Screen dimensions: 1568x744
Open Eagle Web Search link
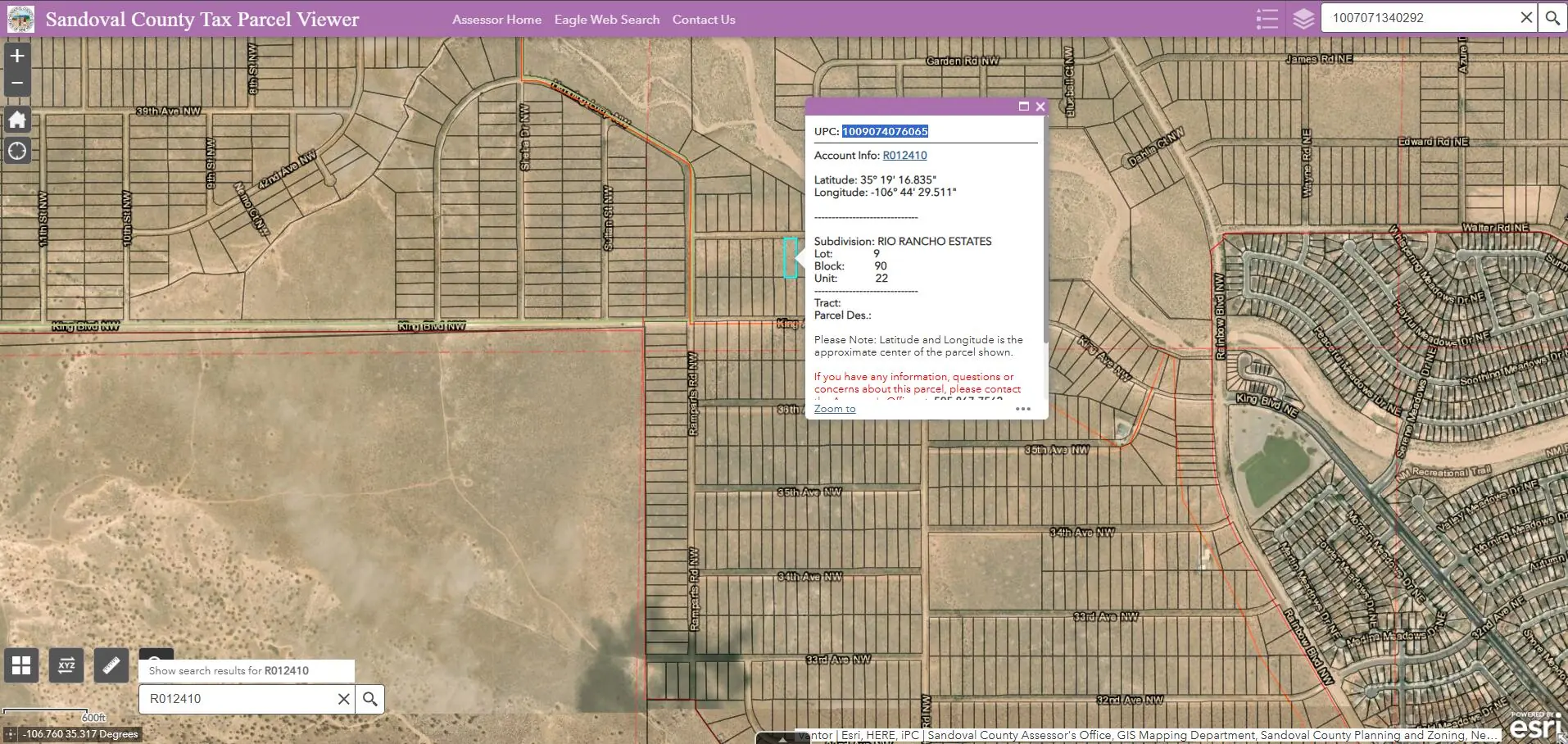(606, 20)
